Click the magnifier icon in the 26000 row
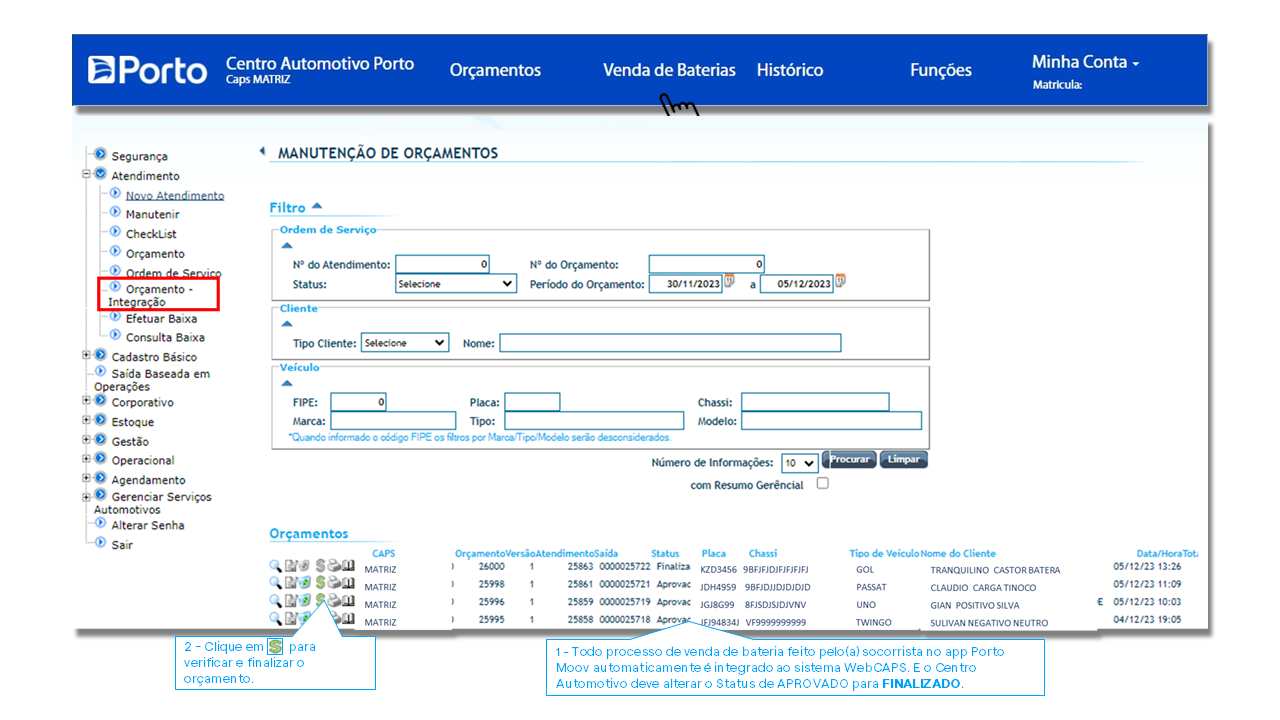This screenshot has width=1280, height=720. click(x=275, y=566)
